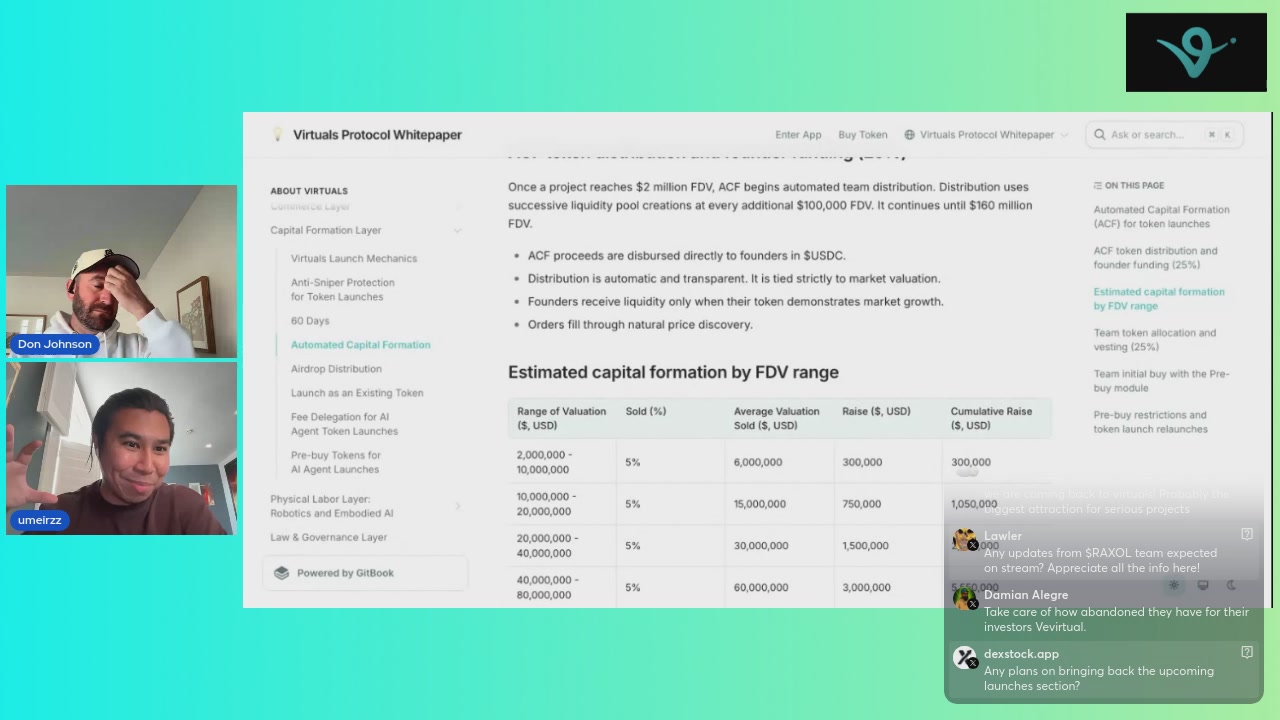This screenshot has height=720, width=1280.
Task: Open Law & Governance Layer section
Action: click(328, 537)
